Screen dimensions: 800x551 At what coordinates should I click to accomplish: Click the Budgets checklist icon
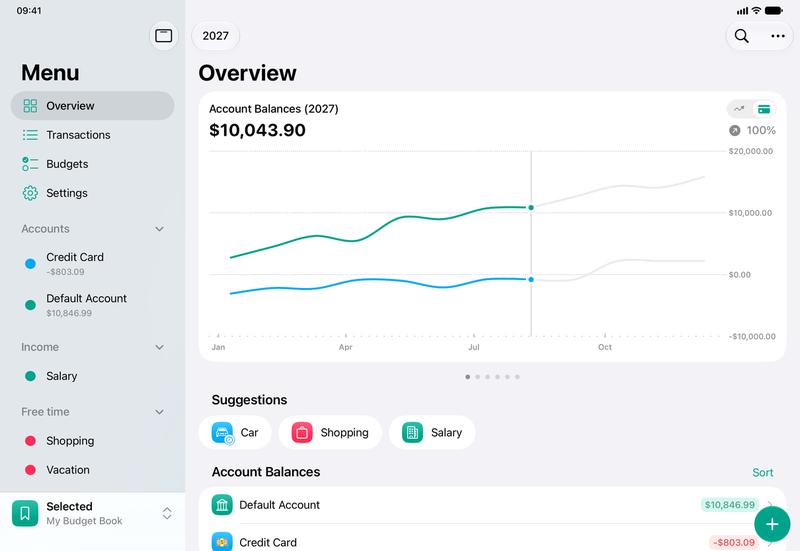[30, 164]
